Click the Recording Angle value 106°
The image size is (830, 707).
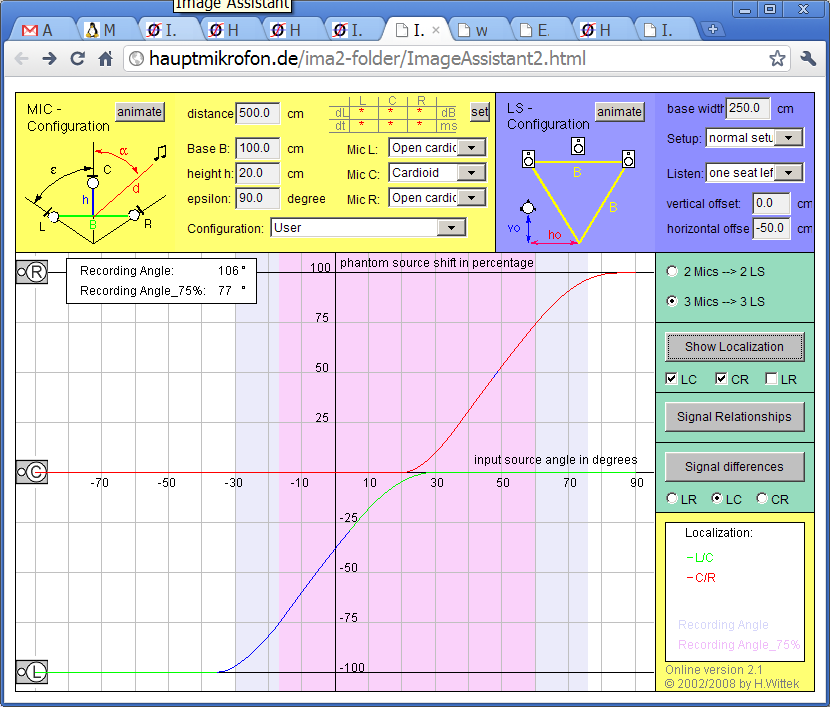[232, 270]
